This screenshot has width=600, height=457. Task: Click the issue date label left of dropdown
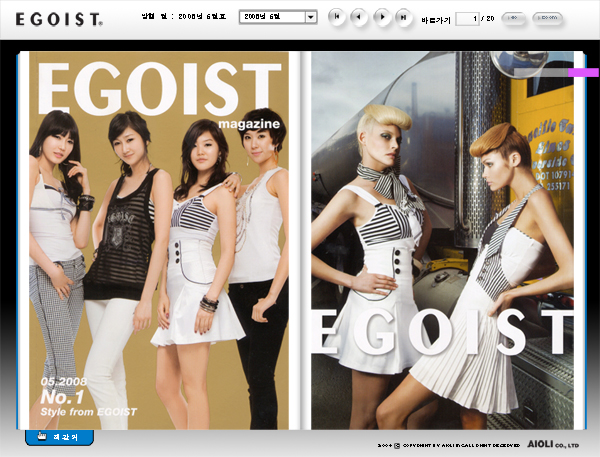tap(184, 16)
